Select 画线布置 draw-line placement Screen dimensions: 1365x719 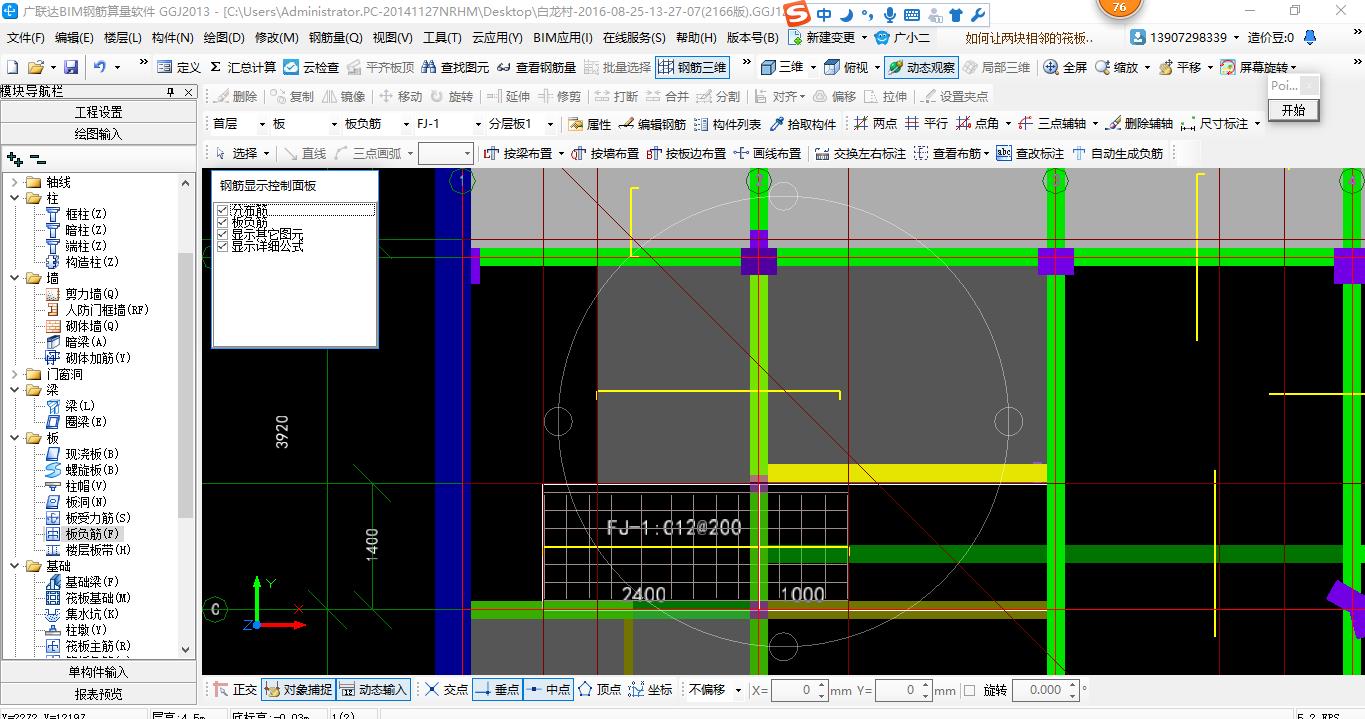click(767, 153)
